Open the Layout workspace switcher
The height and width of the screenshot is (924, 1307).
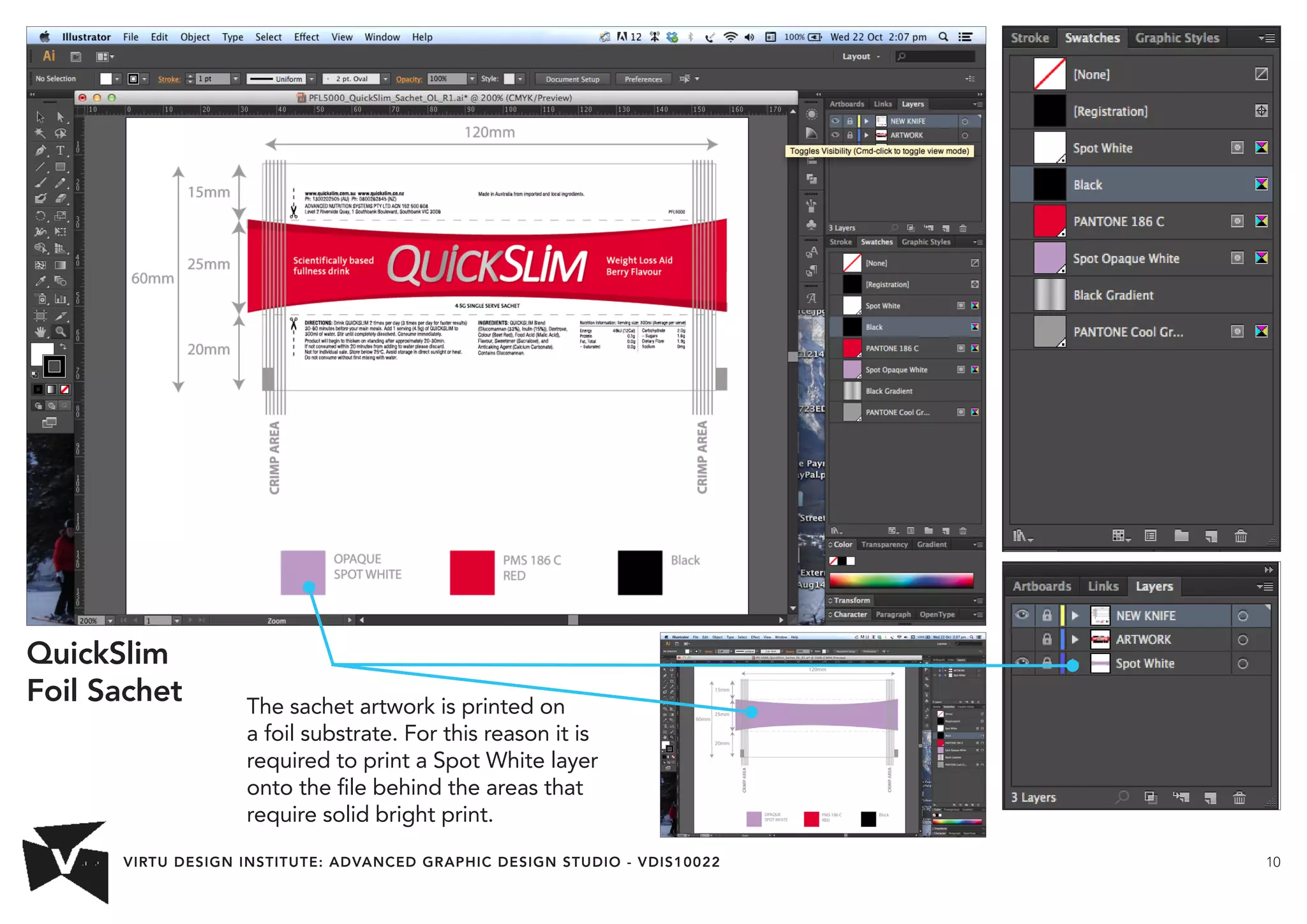tap(861, 56)
